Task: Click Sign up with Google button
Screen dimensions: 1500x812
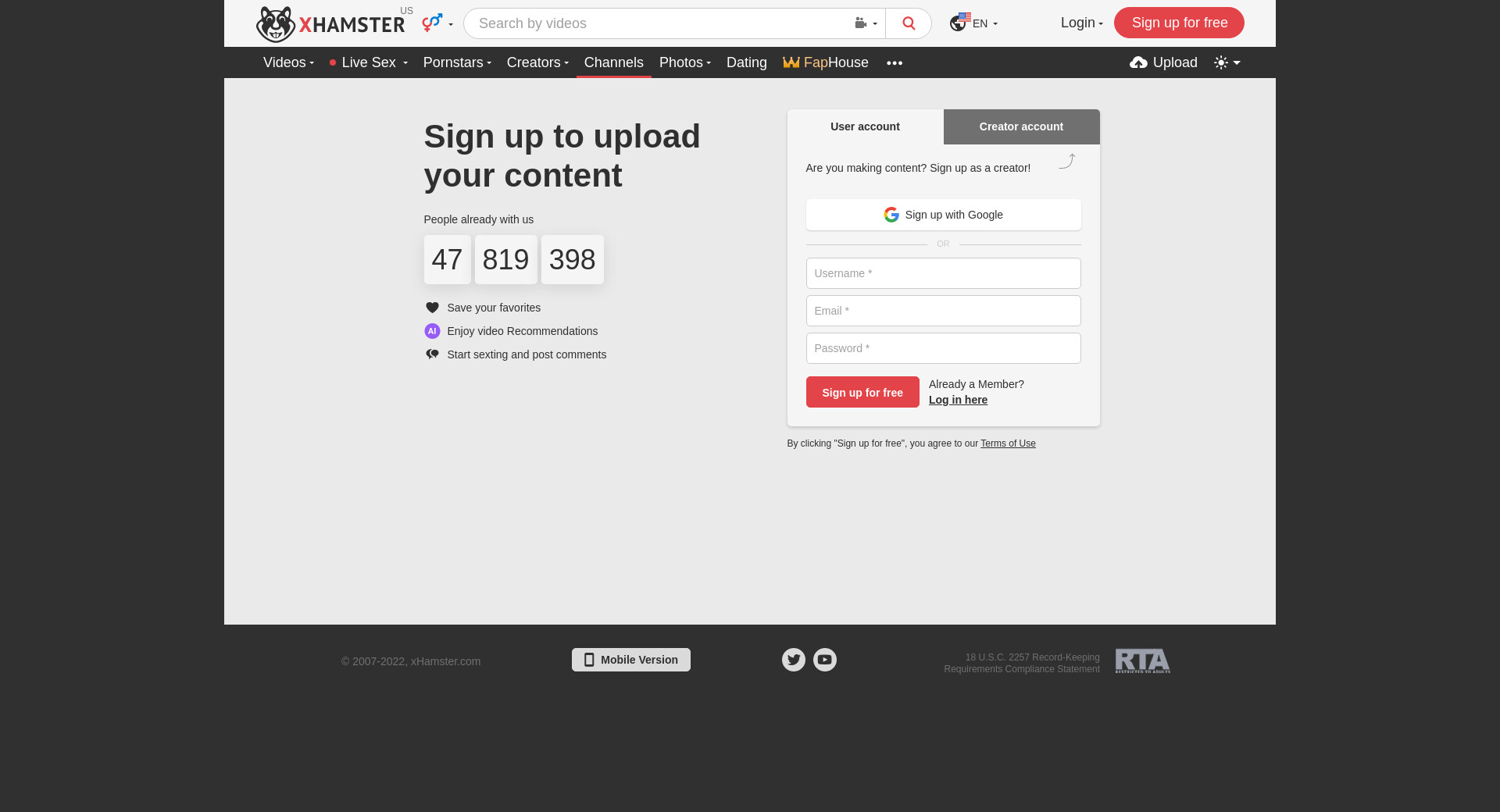Action: [x=944, y=215]
